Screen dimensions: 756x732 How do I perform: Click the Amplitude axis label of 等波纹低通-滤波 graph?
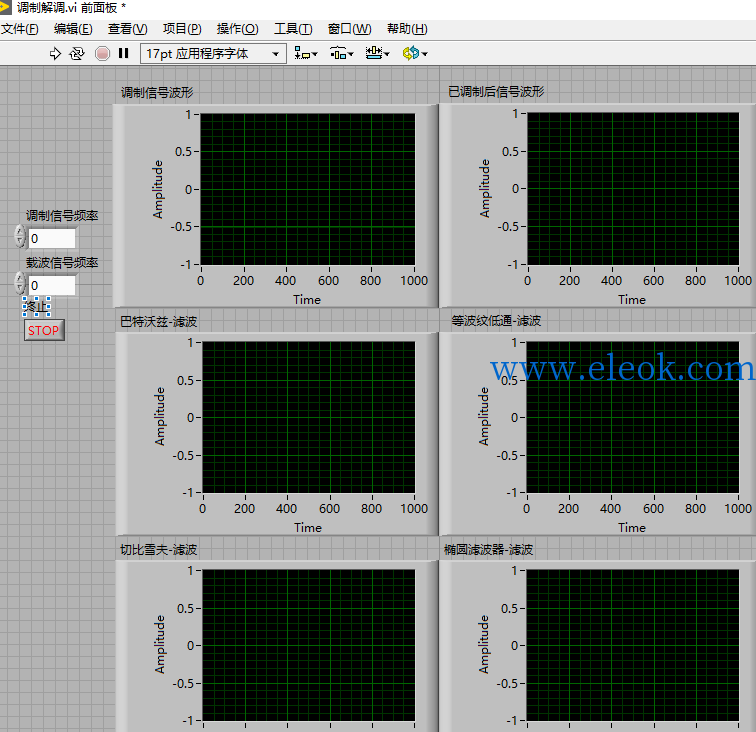tap(484, 416)
